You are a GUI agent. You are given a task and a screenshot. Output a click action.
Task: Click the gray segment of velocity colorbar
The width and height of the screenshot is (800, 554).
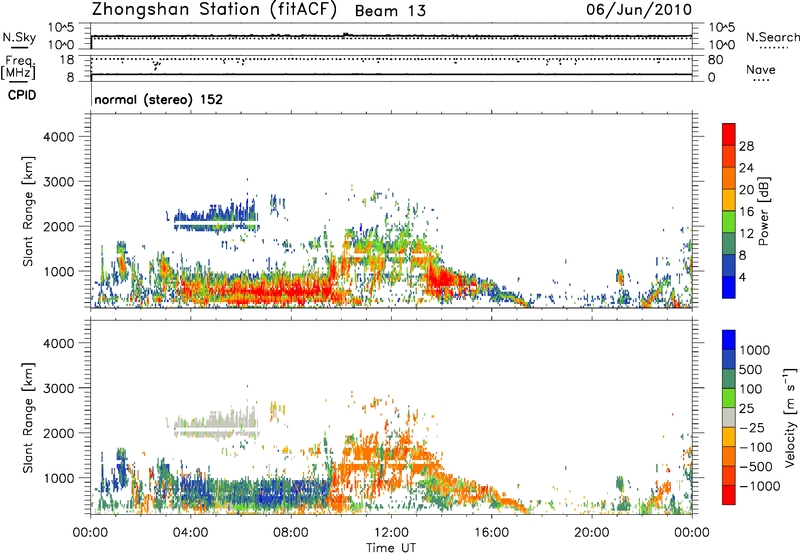[729, 417]
